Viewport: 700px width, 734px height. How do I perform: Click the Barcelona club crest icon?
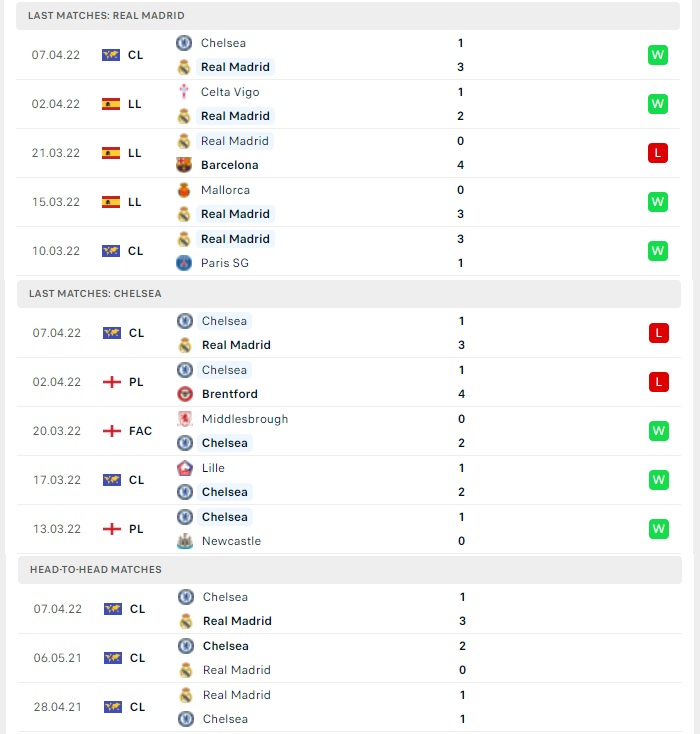[x=184, y=165]
